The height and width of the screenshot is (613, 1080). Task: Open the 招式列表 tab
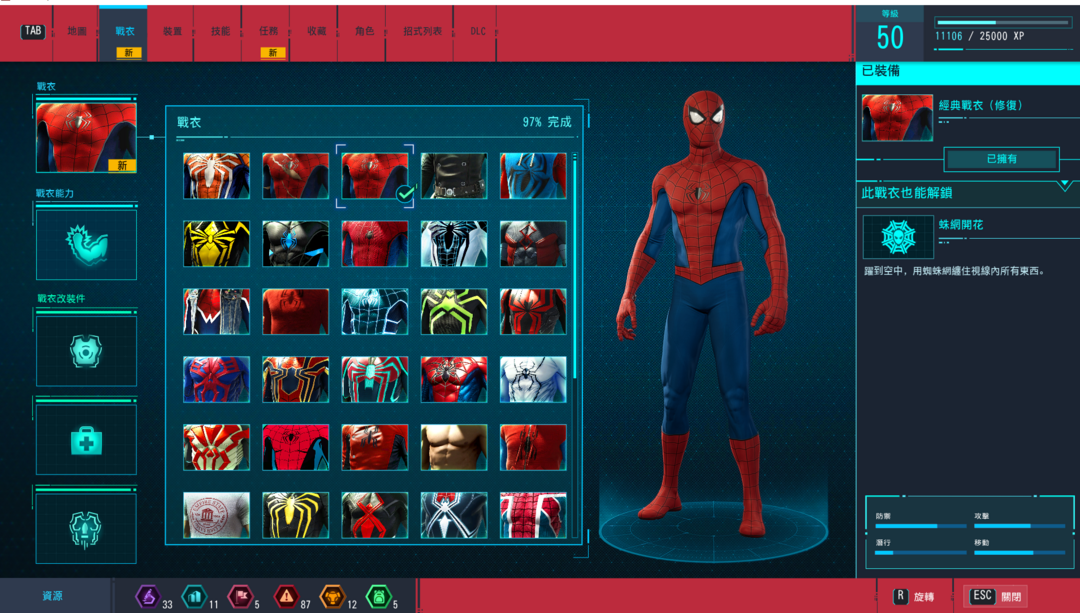pos(422,32)
